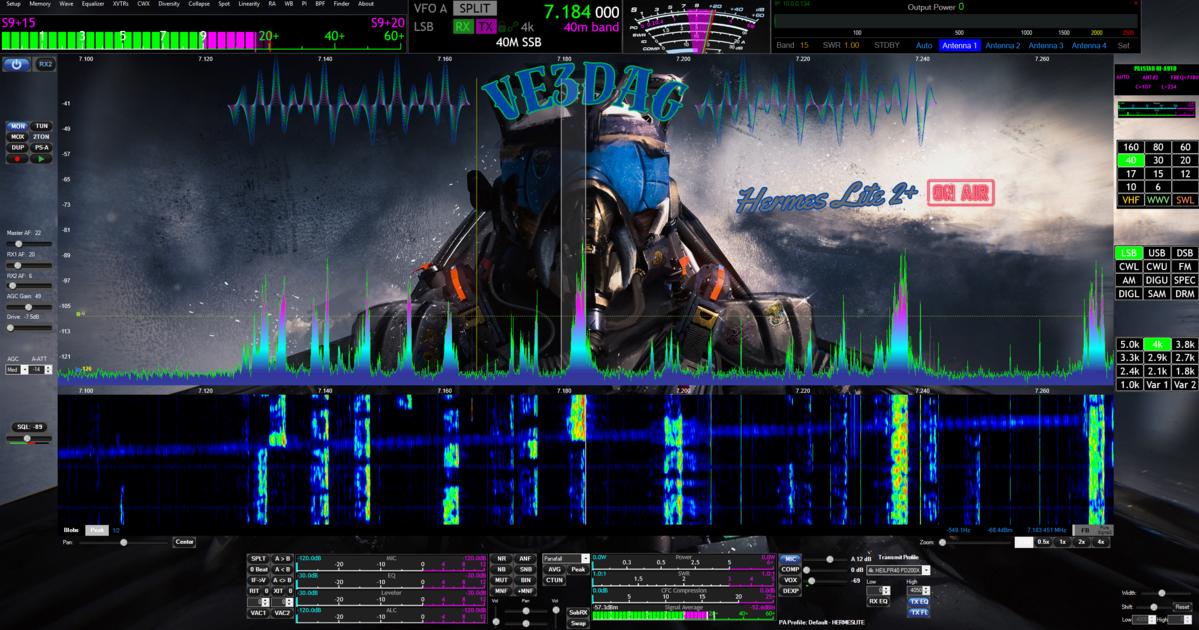Image resolution: width=1199 pixels, height=630 pixels.
Task: Toggle the DUP duplex button
Action: (x=18, y=148)
